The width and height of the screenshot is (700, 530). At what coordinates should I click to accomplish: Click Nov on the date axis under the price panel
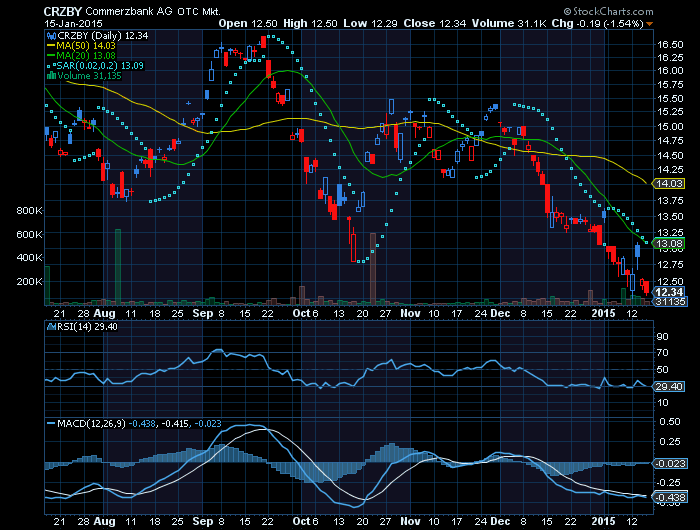point(410,313)
